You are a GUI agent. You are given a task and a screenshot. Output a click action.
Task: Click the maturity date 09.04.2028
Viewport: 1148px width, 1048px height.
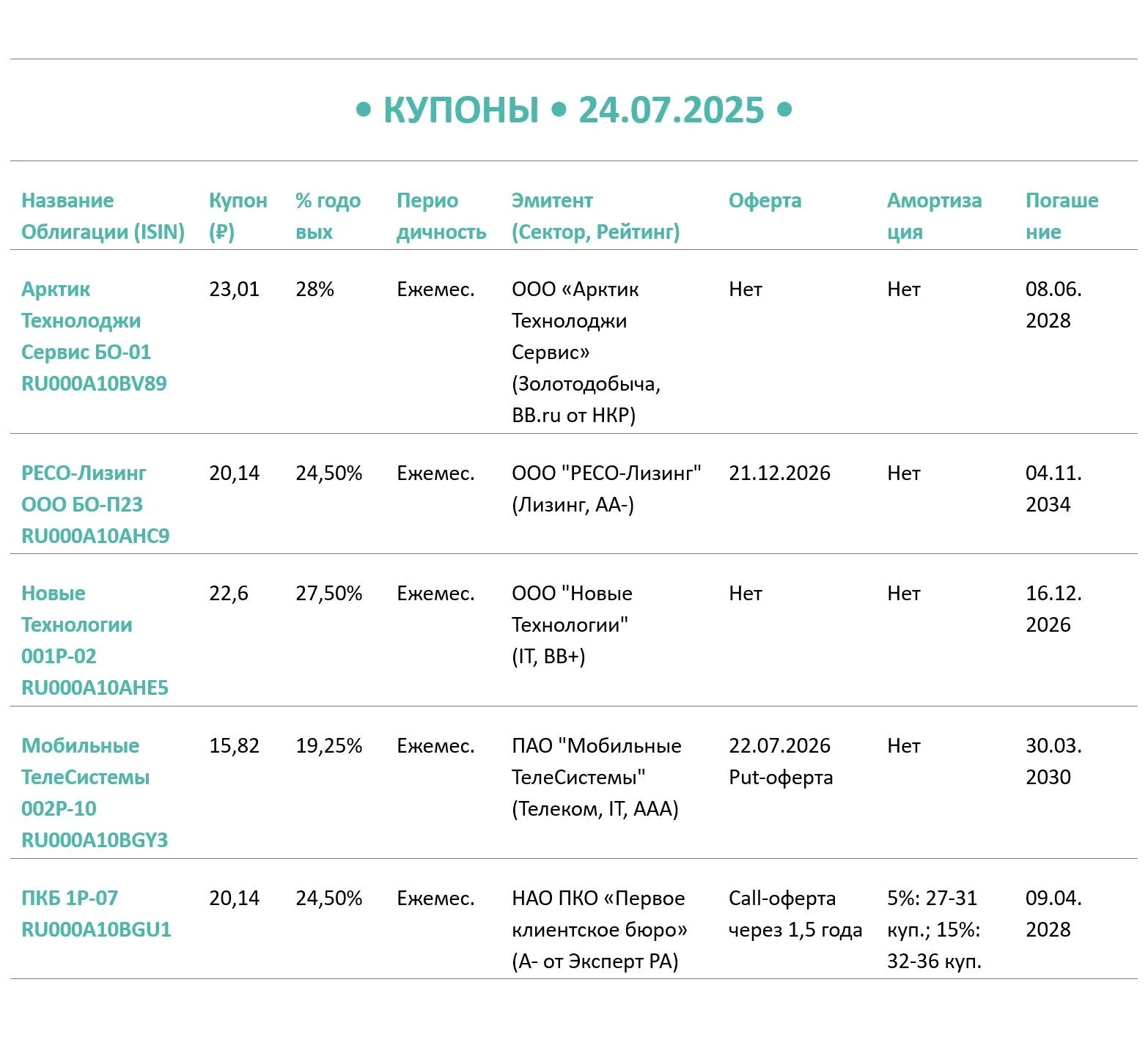click(1053, 914)
